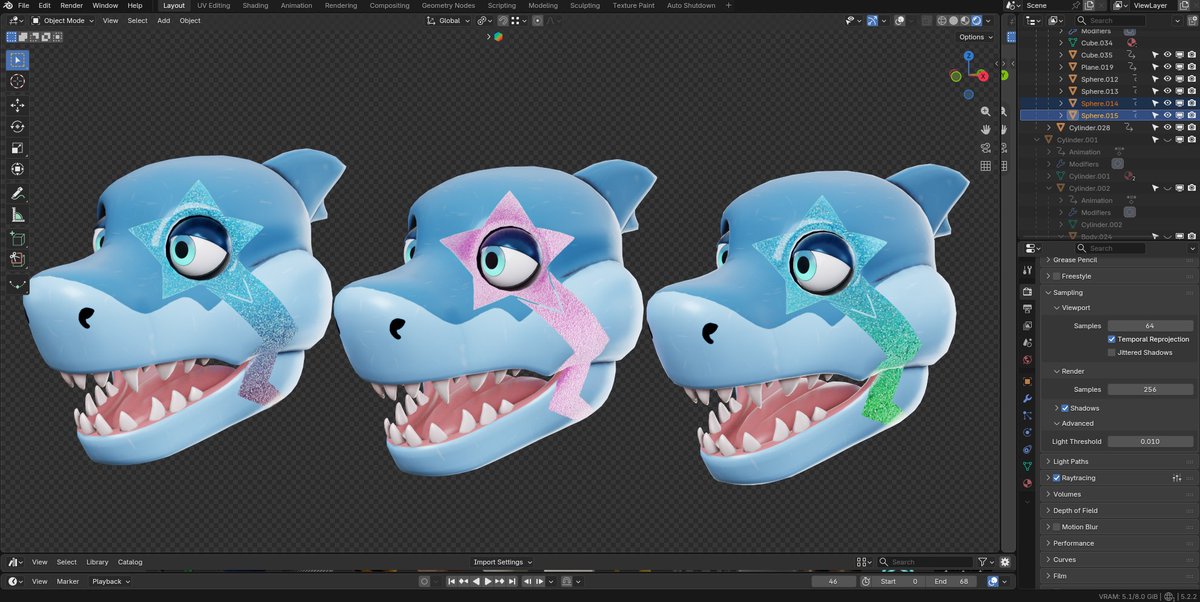
Task: Toggle proportional editing button
Action: 538,20
